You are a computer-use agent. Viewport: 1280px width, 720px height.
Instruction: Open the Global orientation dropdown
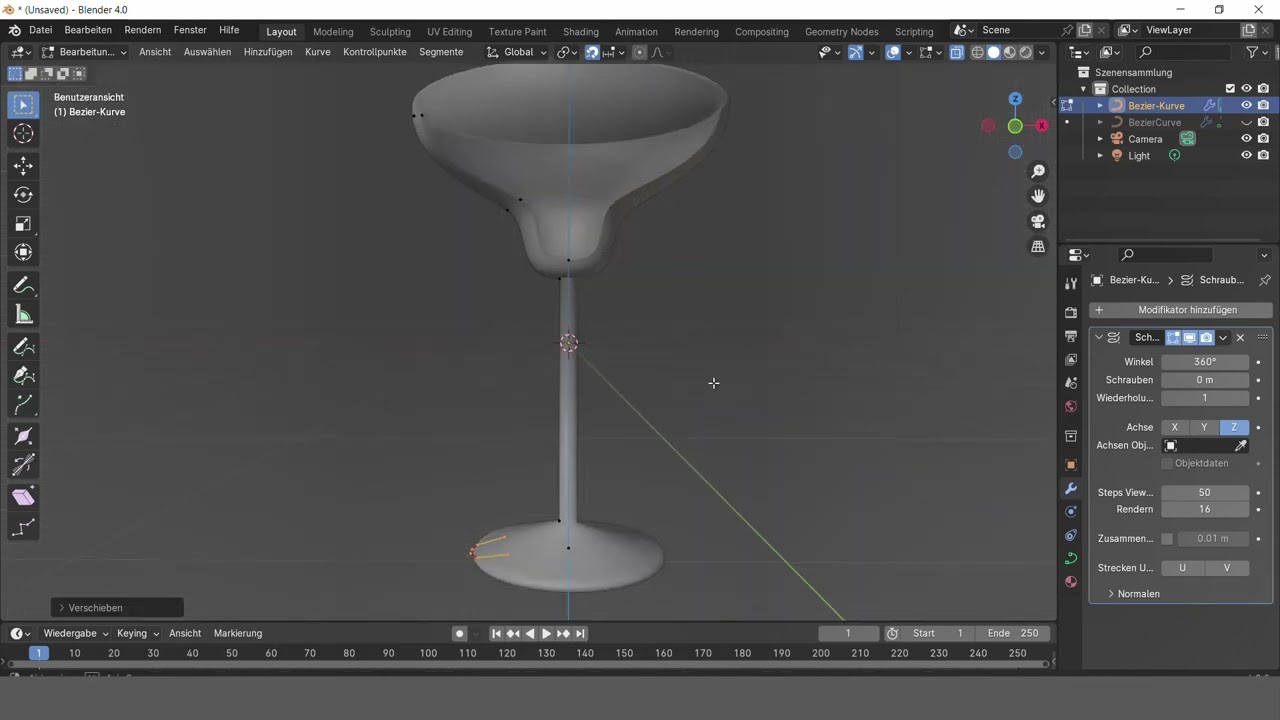pos(517,52)
